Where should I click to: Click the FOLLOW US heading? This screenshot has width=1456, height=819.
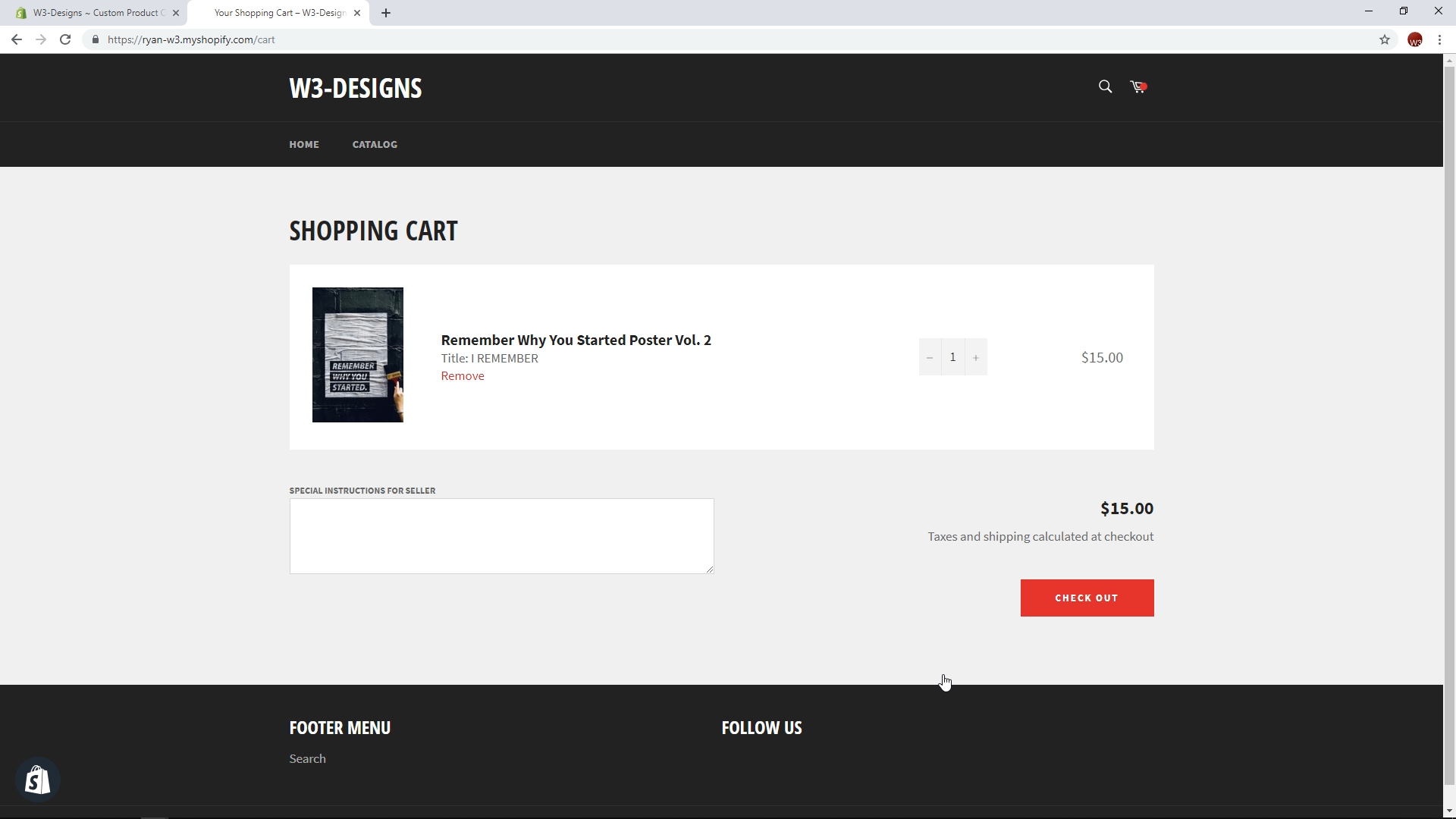click(x=761, y=728)
